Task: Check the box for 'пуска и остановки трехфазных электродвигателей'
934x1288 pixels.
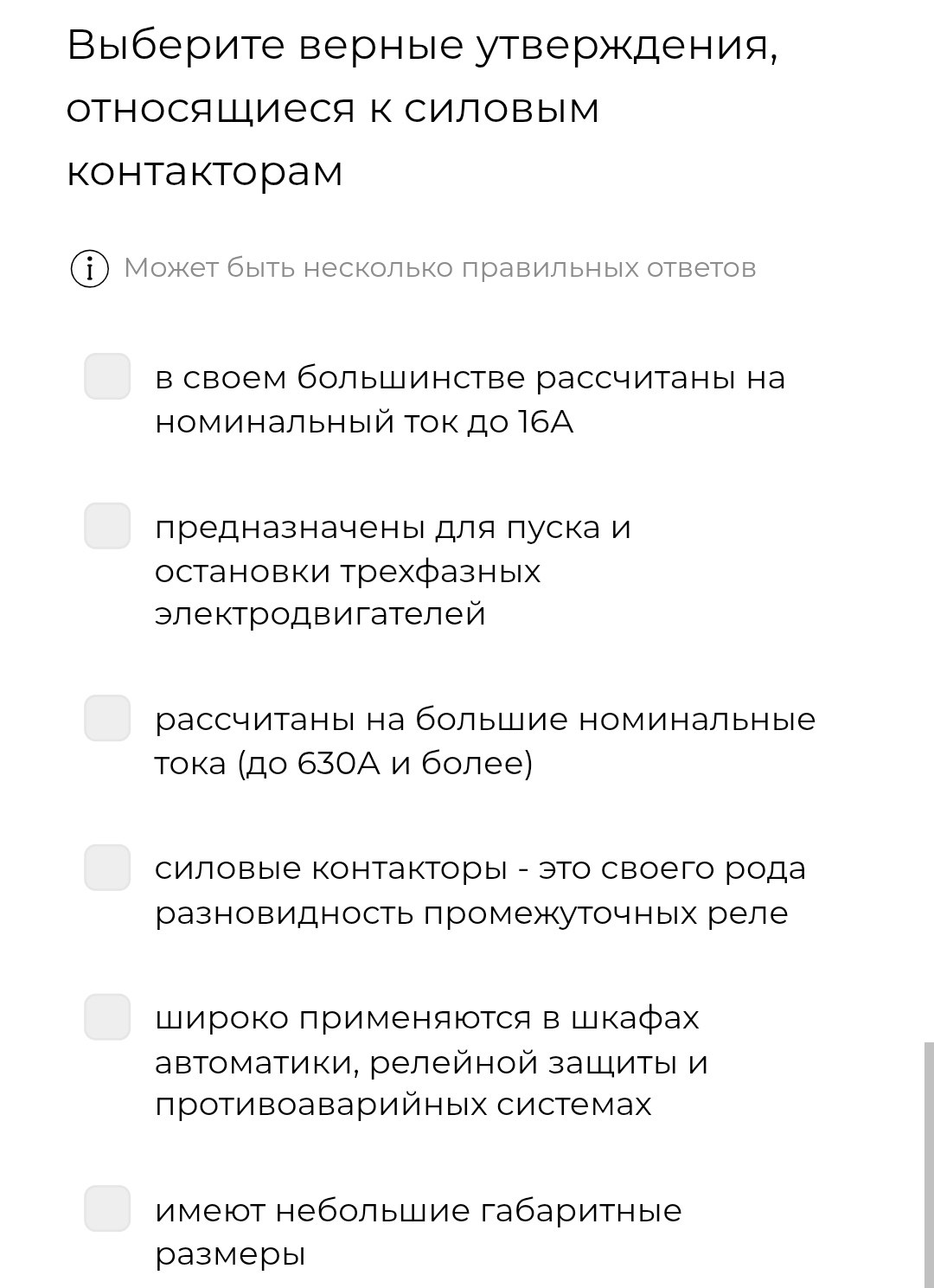Action: [107, 526]
